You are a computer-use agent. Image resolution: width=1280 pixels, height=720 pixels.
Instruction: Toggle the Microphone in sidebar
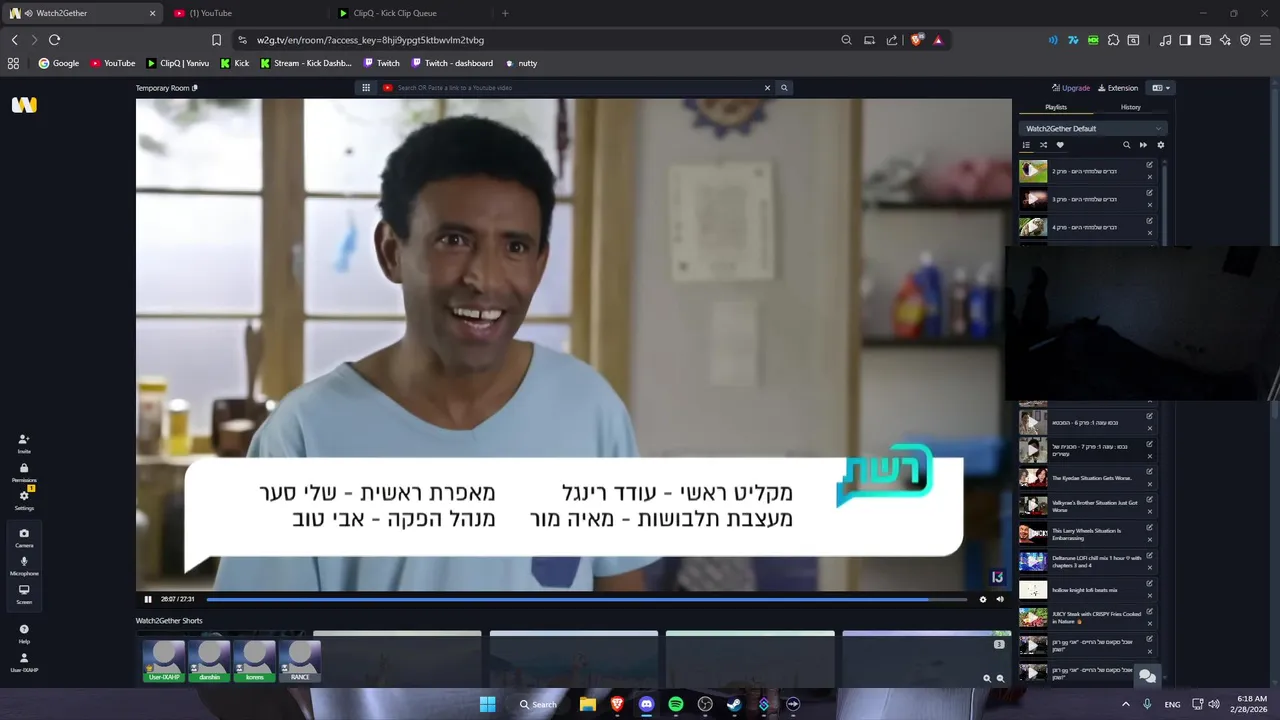point(24,565)
